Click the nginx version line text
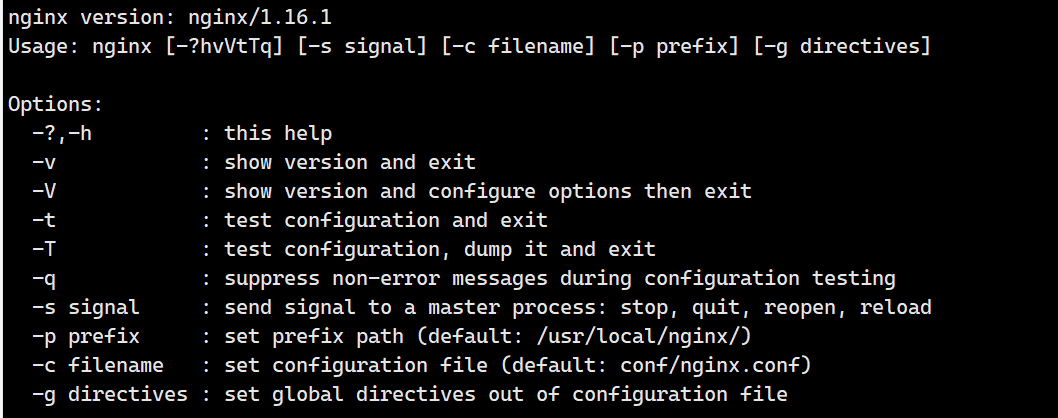Image resolution: width=1058 pixels, height=418 pixels. point(169,18)
